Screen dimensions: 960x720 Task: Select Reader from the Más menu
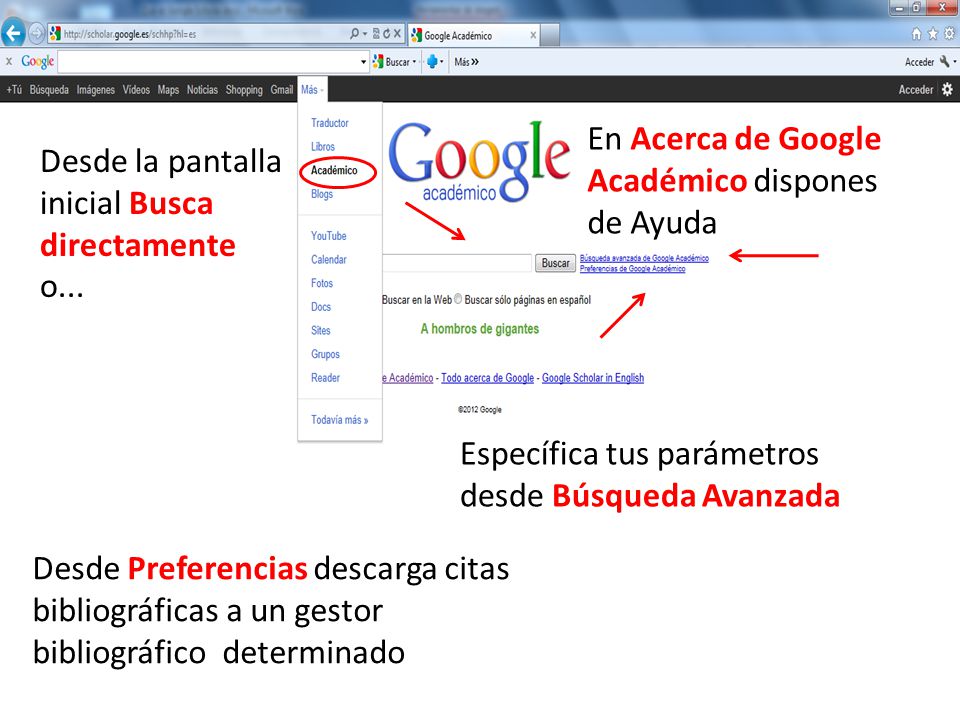coord(325,378)
